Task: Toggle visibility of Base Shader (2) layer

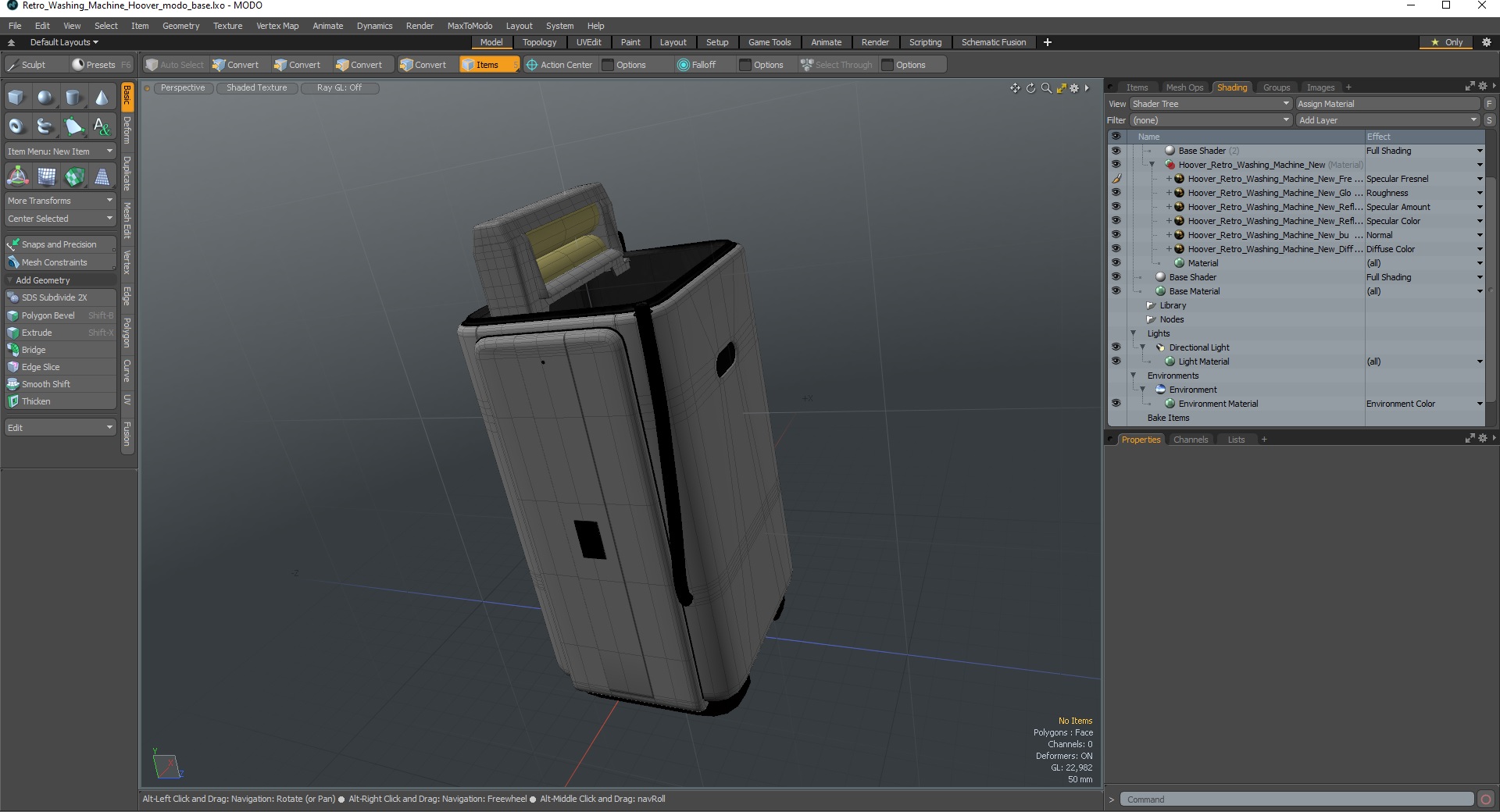Action: (x=1116, y=151)
